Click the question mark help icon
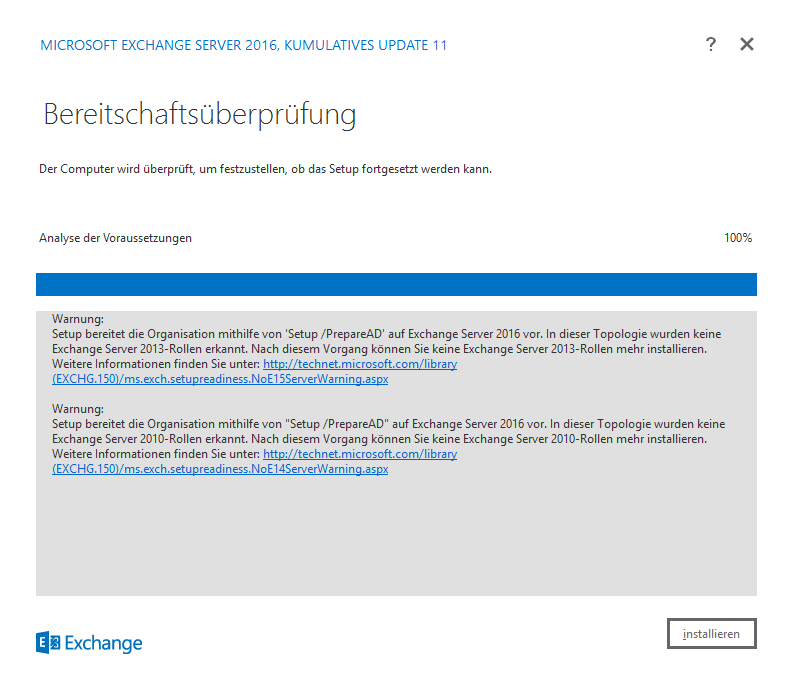The image size is (791, 689). [x=711, y=44]
